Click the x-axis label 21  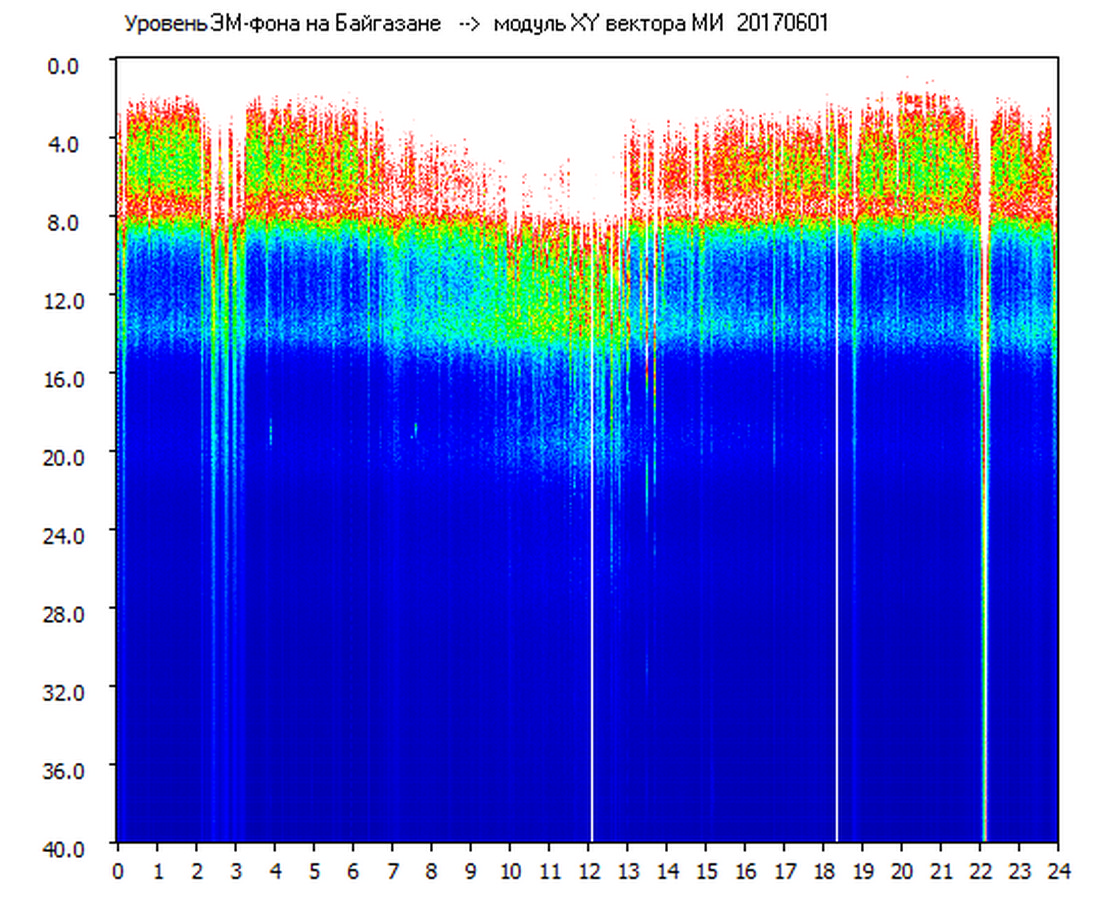click(x=941, y=871)
